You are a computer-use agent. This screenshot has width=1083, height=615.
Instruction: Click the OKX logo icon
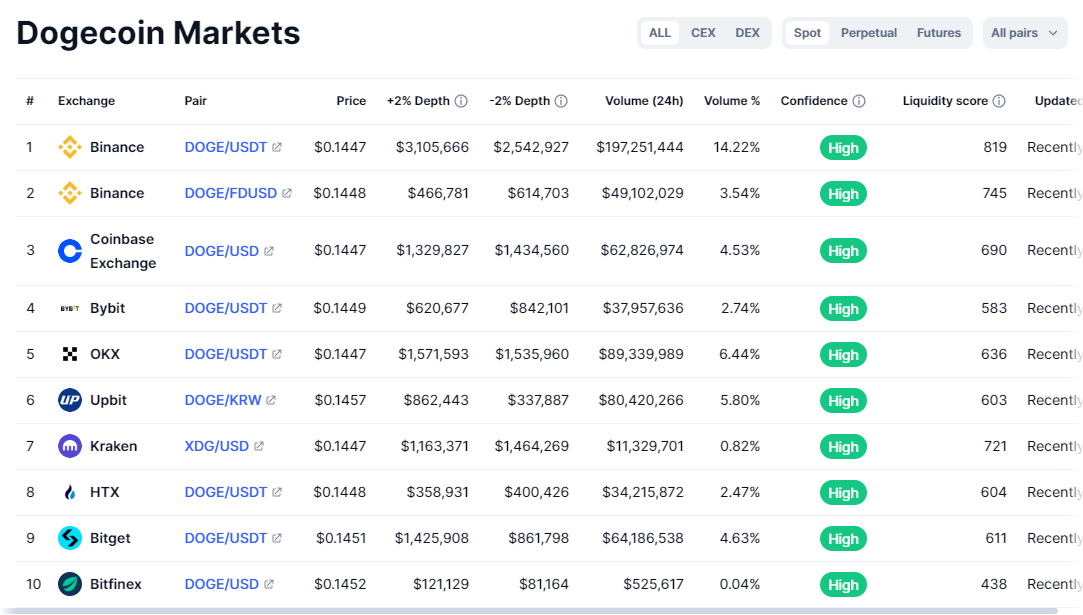point(70,354)
